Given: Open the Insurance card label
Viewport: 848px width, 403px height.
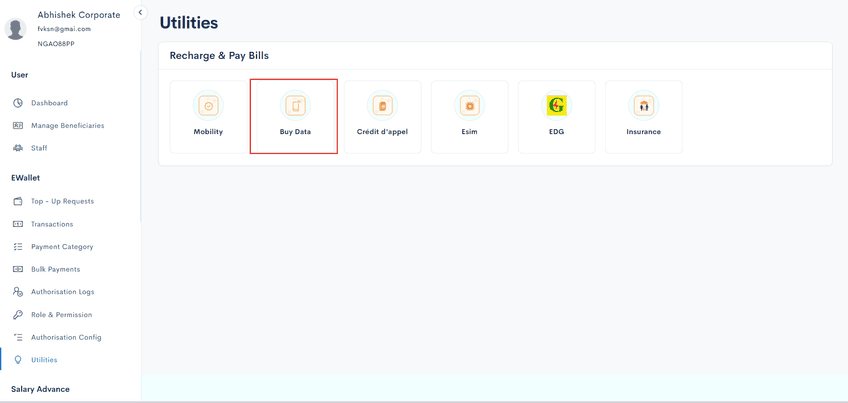Looking at the screenshot, I should point(644,132).
